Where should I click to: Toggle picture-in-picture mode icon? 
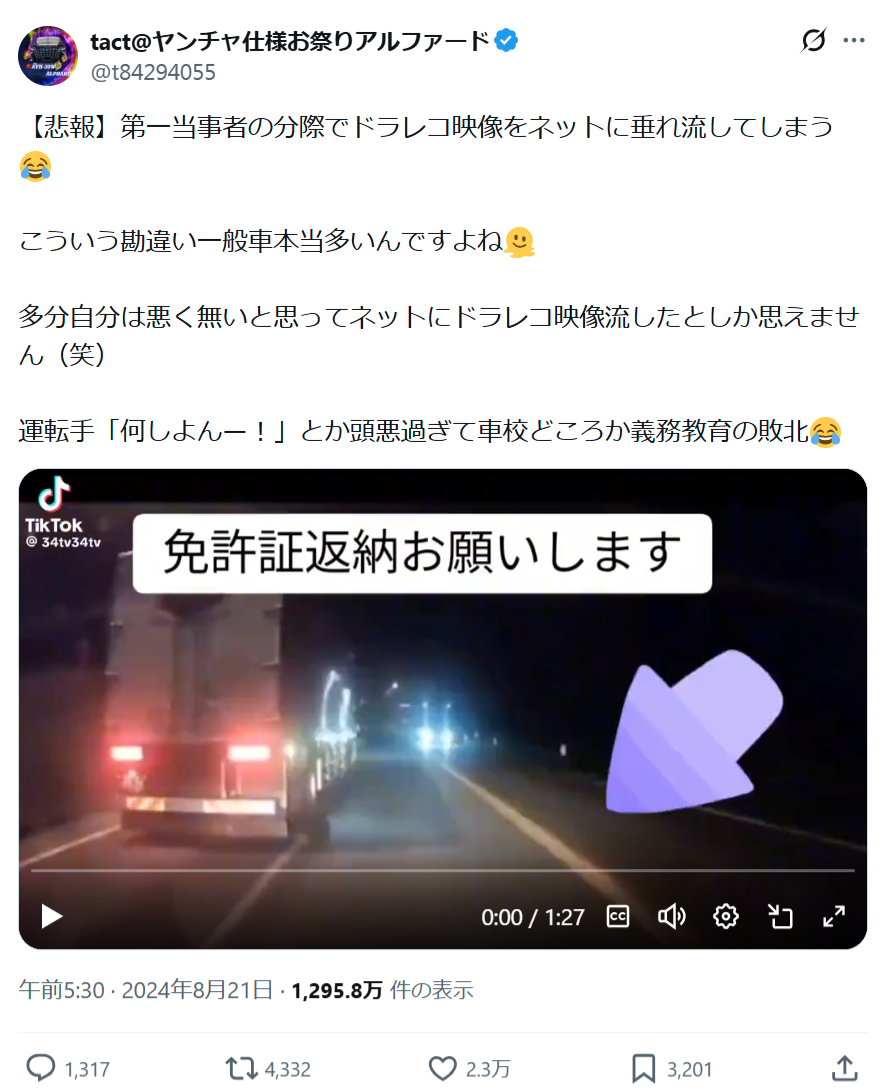(780, 916)
